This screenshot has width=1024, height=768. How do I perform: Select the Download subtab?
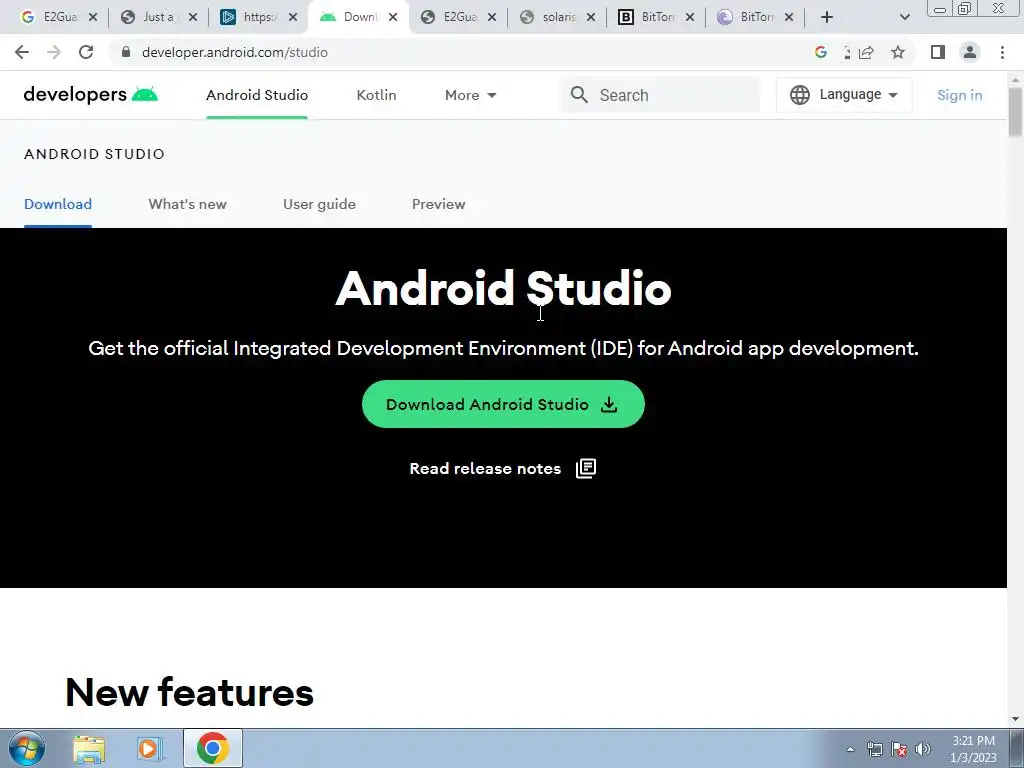57,204
